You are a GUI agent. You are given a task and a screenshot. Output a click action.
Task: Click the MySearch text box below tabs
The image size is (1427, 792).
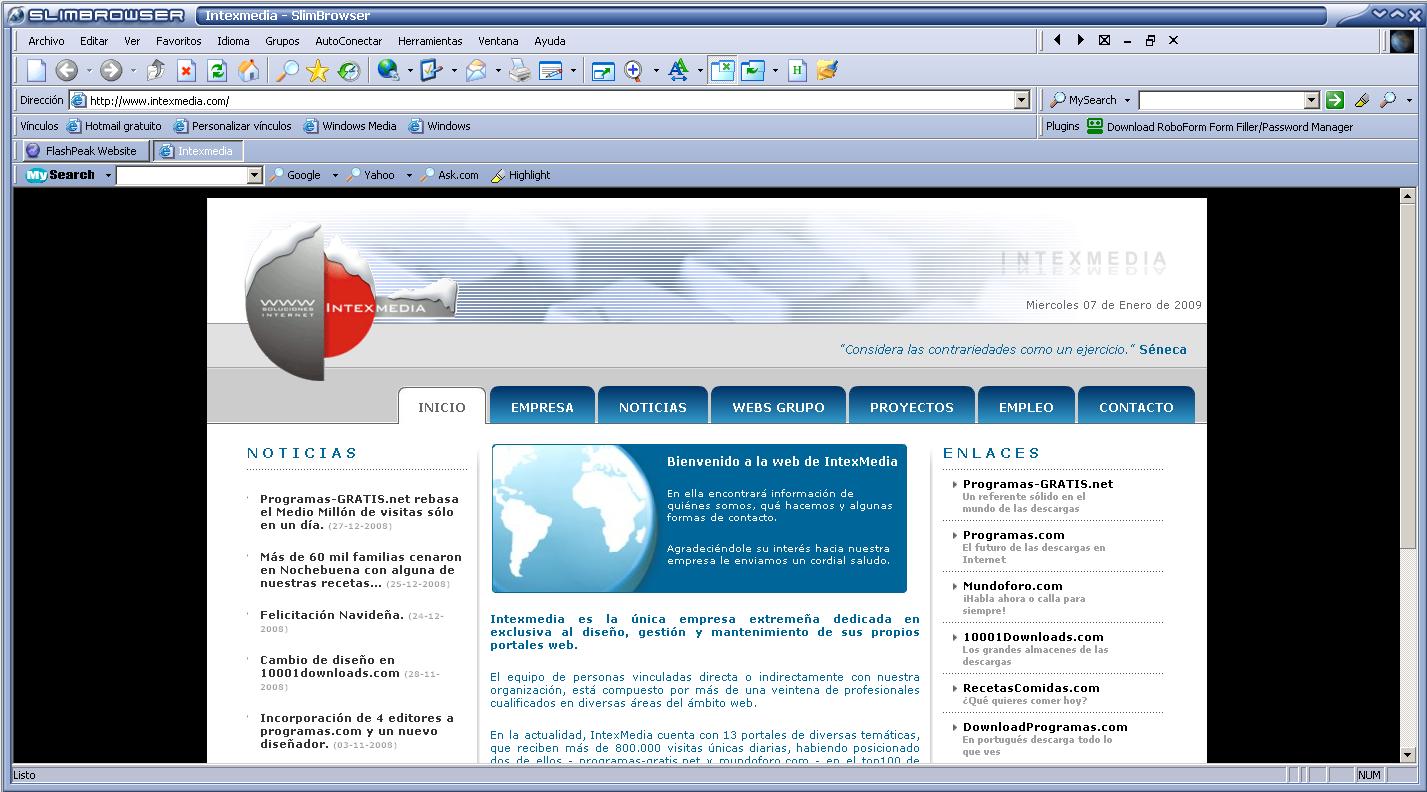(181, 175)
